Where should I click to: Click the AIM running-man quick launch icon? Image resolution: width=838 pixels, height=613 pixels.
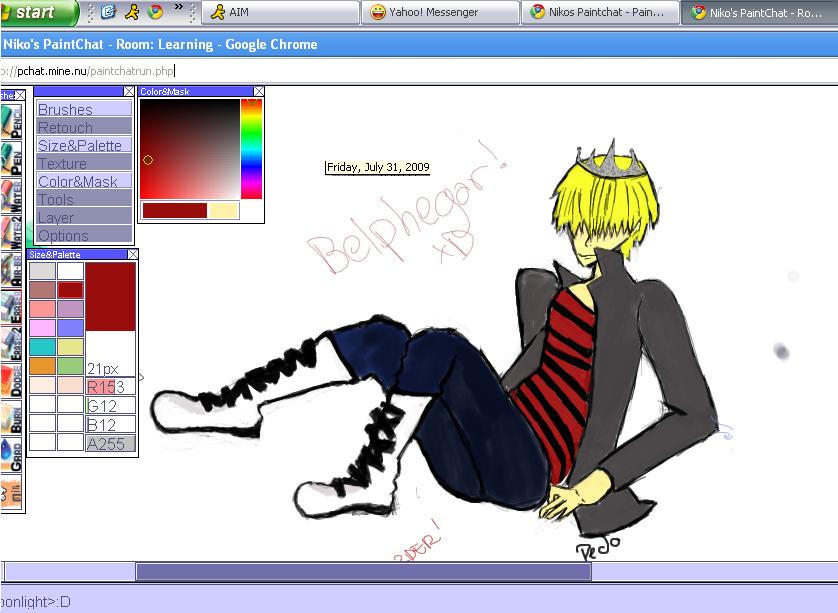click(x=131, y=12)
